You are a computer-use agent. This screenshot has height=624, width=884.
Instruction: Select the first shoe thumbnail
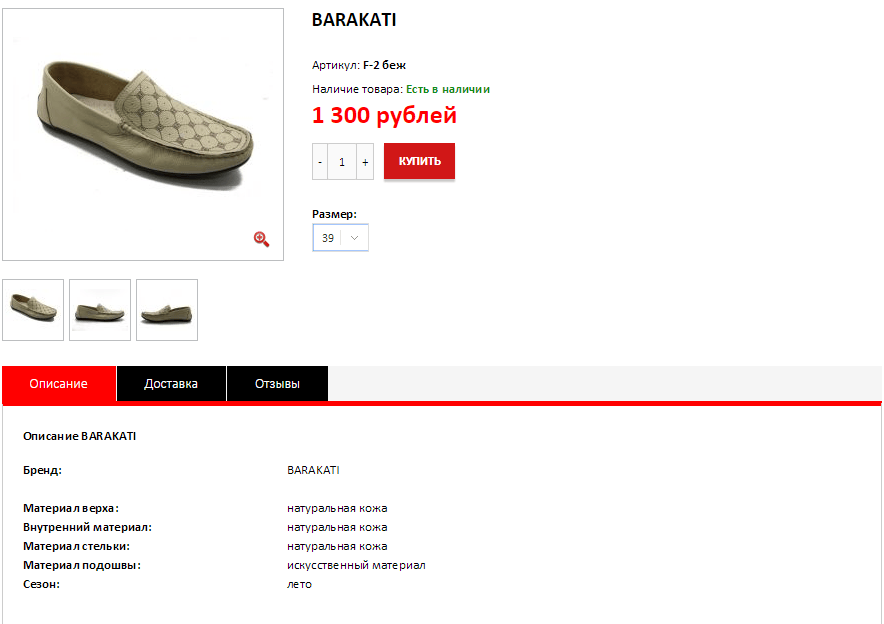coord(33,310)
